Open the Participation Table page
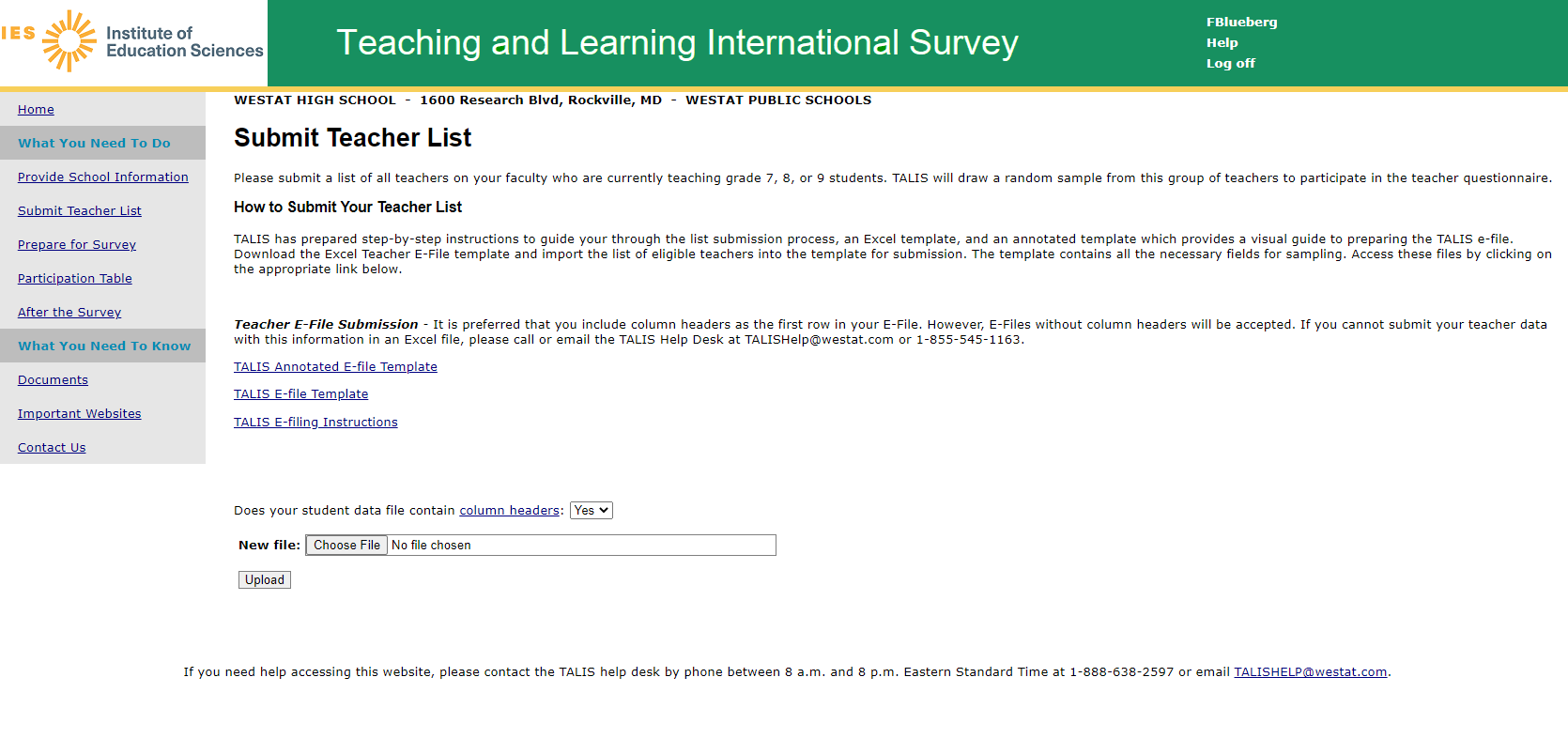The image size is (1568, 739). (x=74, y=279)
